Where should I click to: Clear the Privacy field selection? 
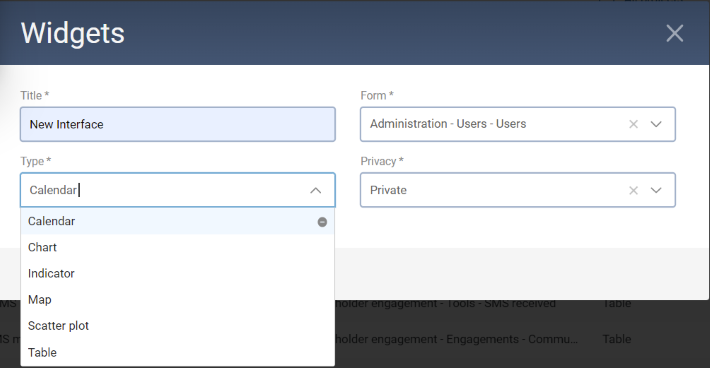click(x=633, y=190)
